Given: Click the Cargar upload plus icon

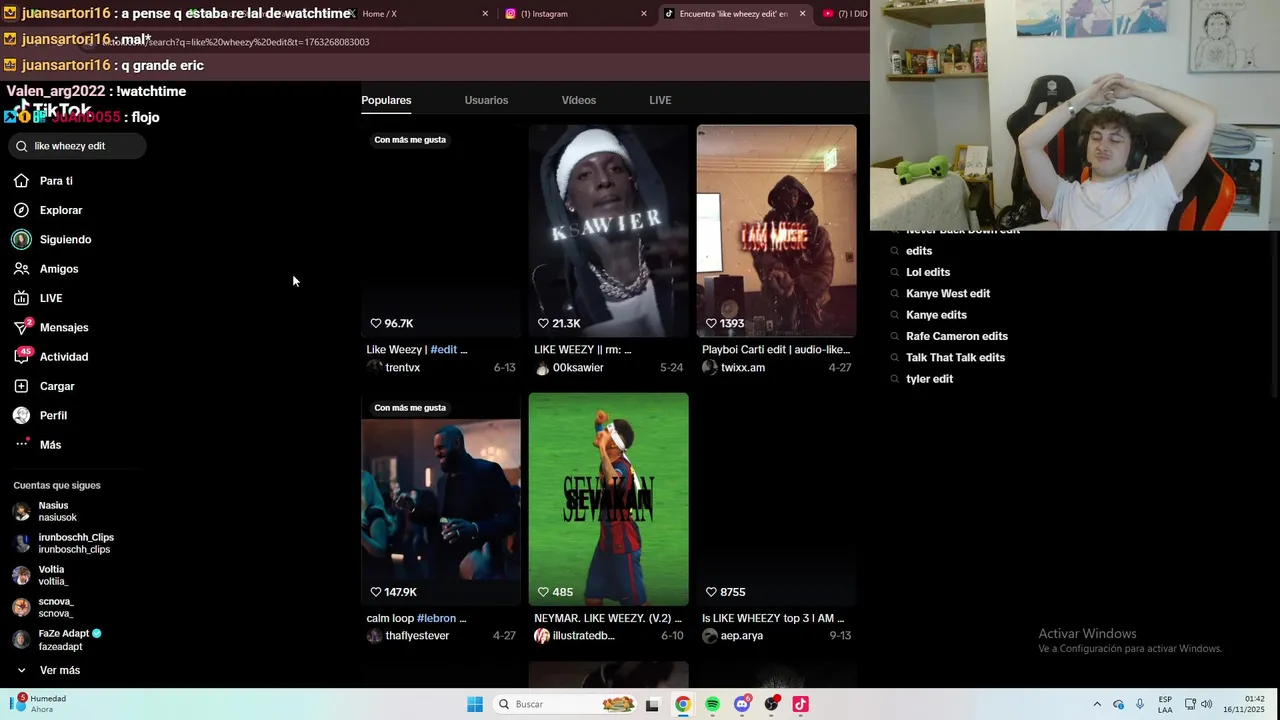Looking at the screenshot, I should 21,386.
